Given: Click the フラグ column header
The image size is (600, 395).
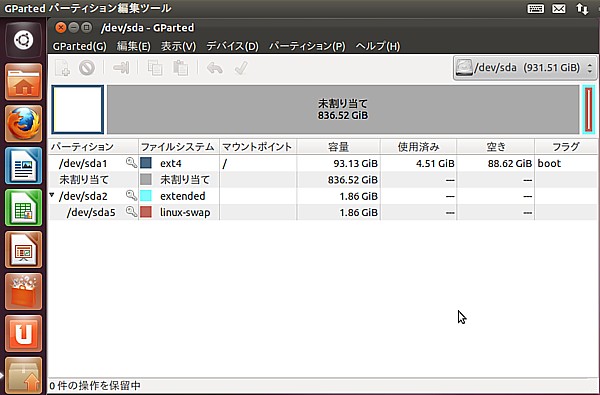Looking at the screenshot, I should pos(566,147).
